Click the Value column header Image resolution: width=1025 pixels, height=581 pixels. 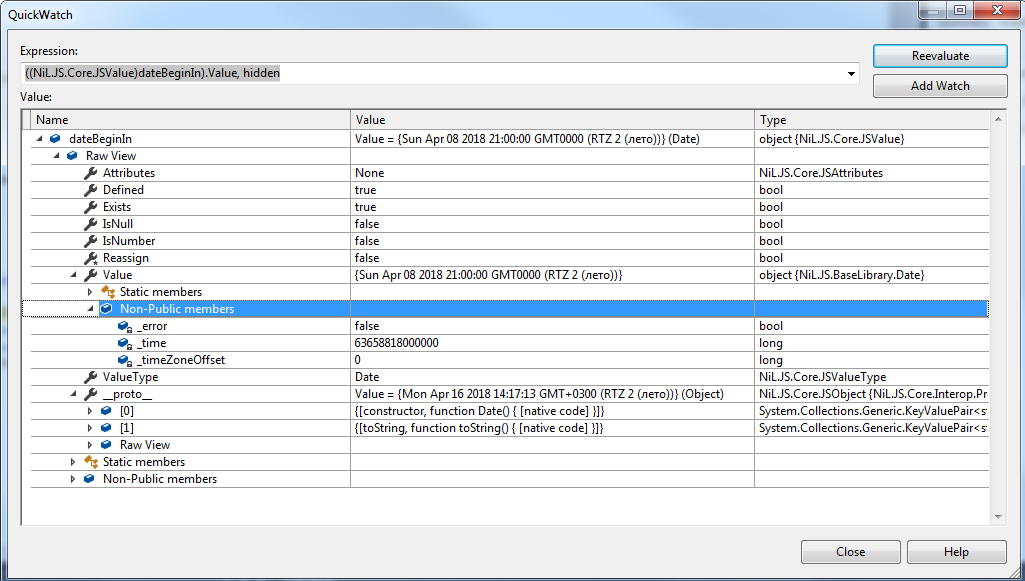click(x=550, y=119)
